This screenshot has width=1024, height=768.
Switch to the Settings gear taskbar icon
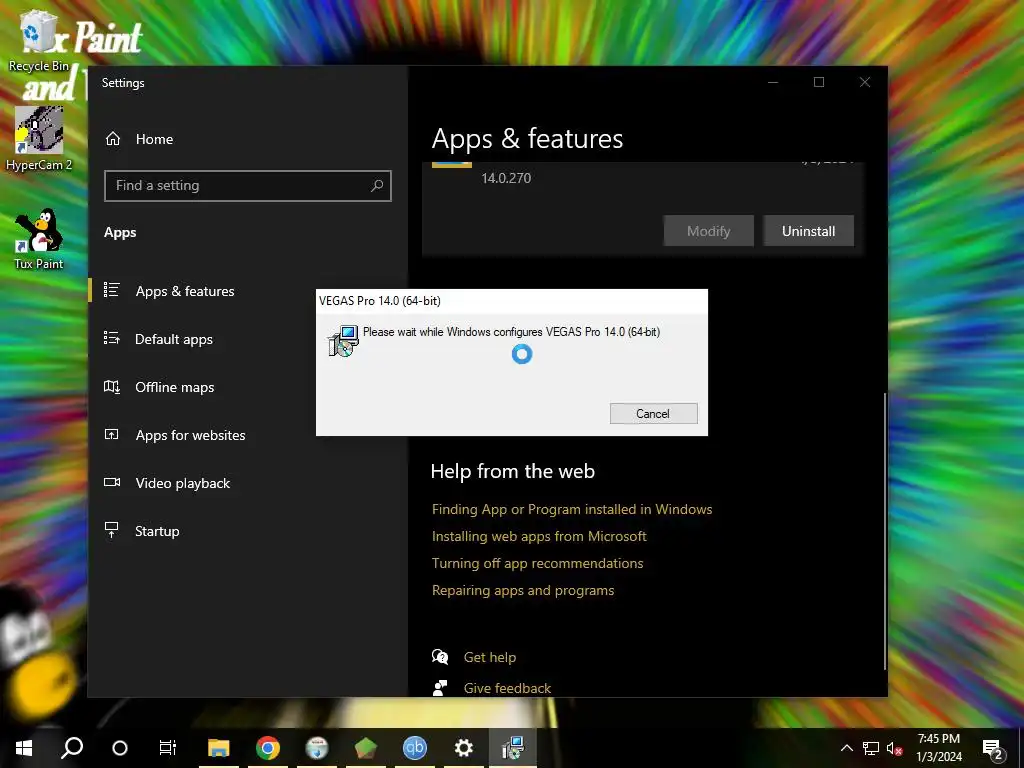tap(464, 748)
